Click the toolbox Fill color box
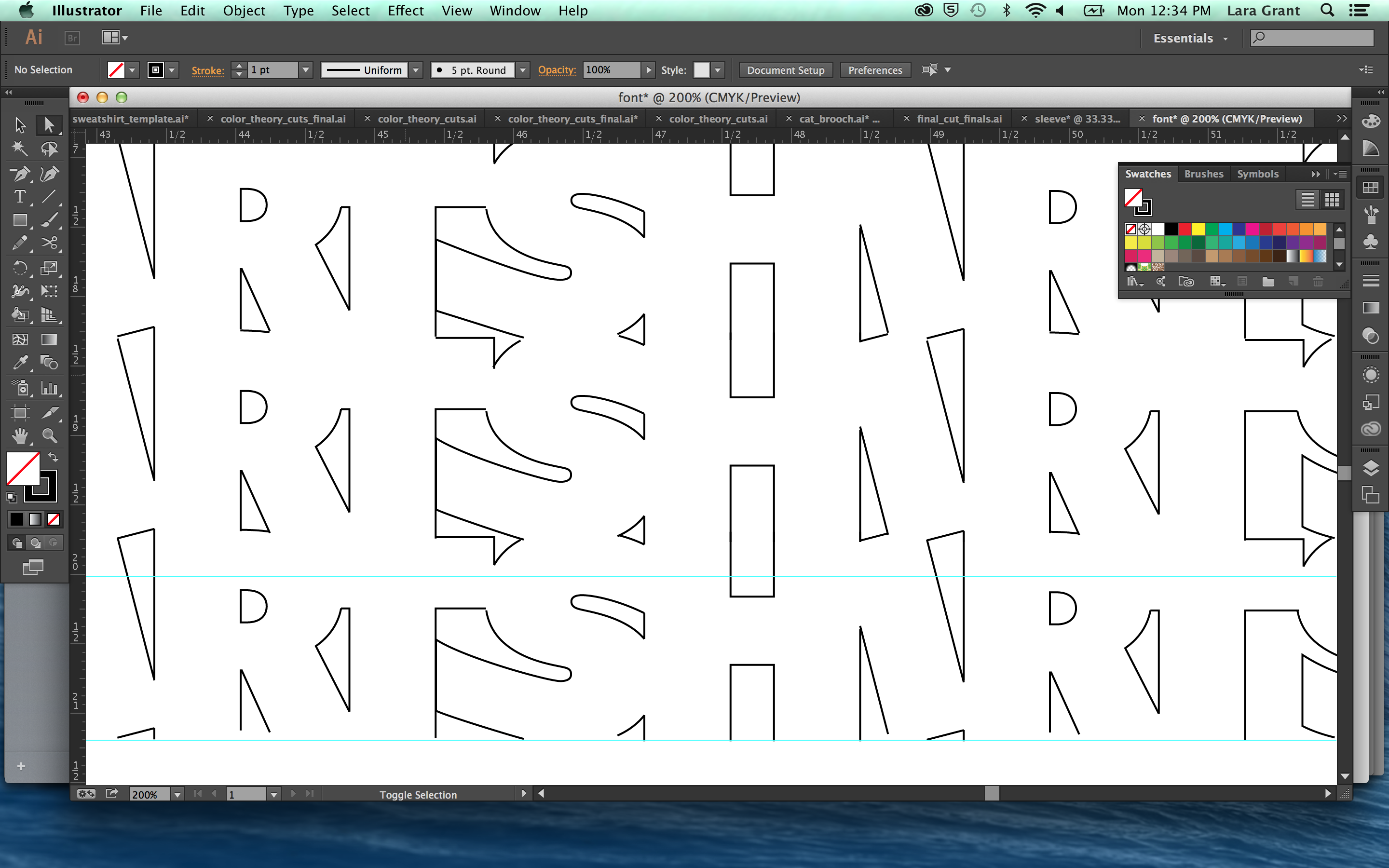This screenshot has width=1389, height=868. pos(22,468)
